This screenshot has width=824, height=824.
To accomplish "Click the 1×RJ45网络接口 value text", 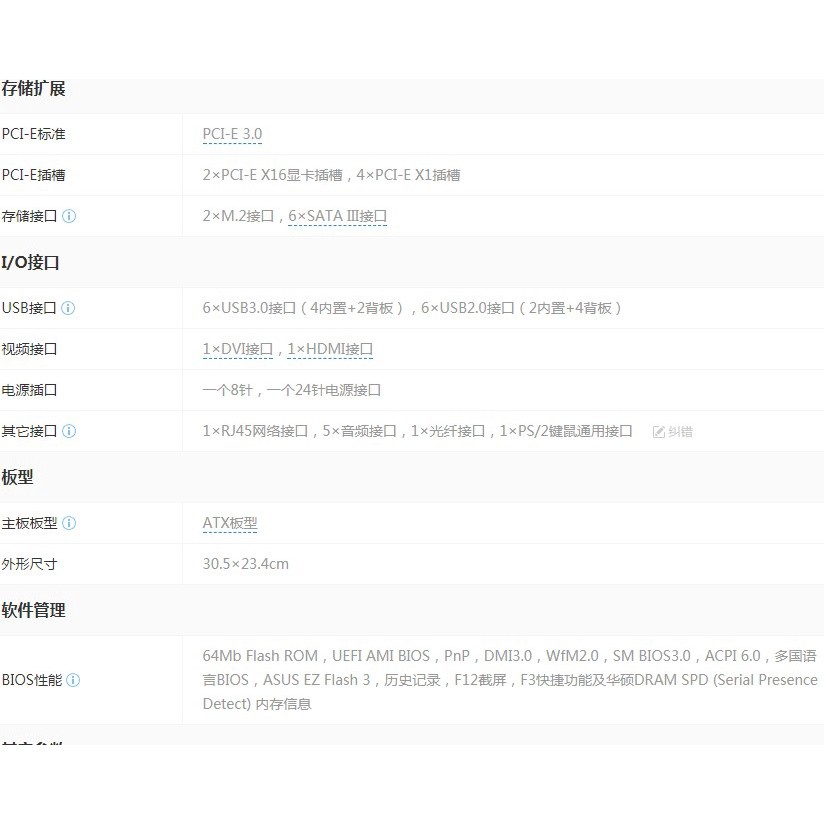I will point(255,431).
